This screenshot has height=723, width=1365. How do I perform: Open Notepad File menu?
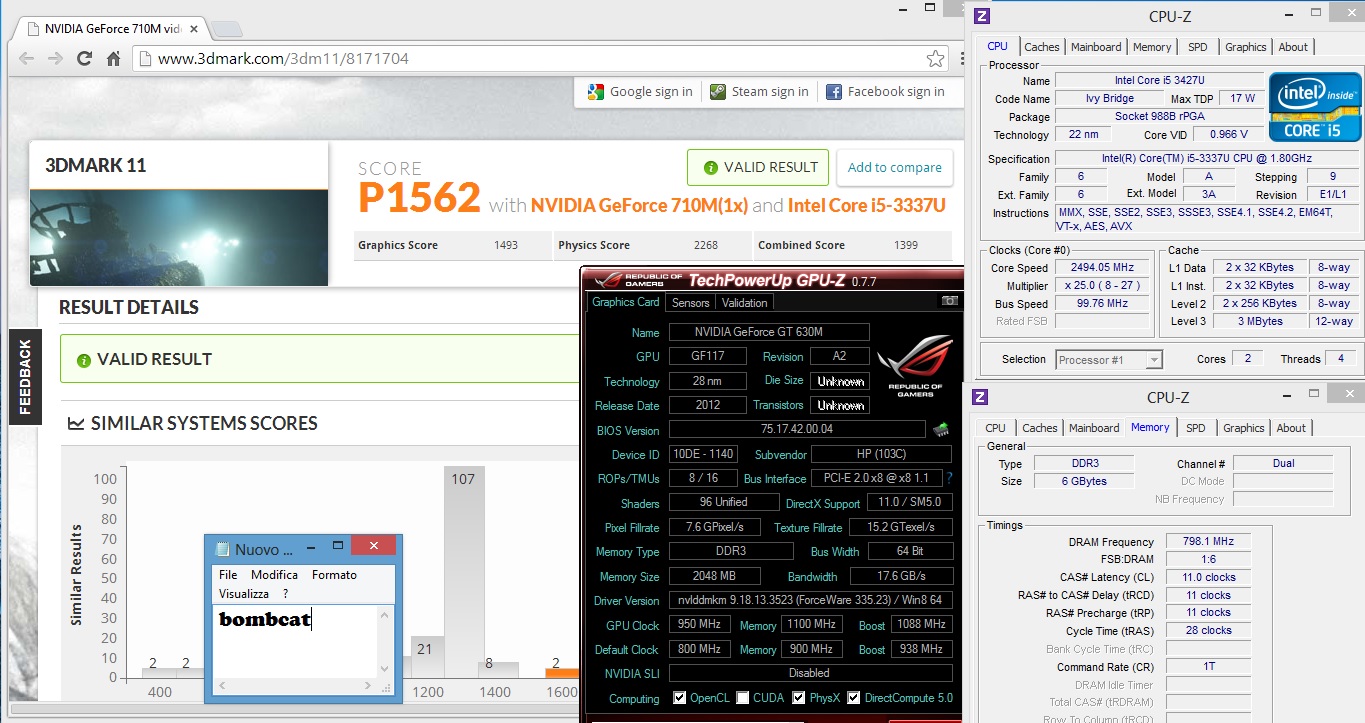[228, 575]
